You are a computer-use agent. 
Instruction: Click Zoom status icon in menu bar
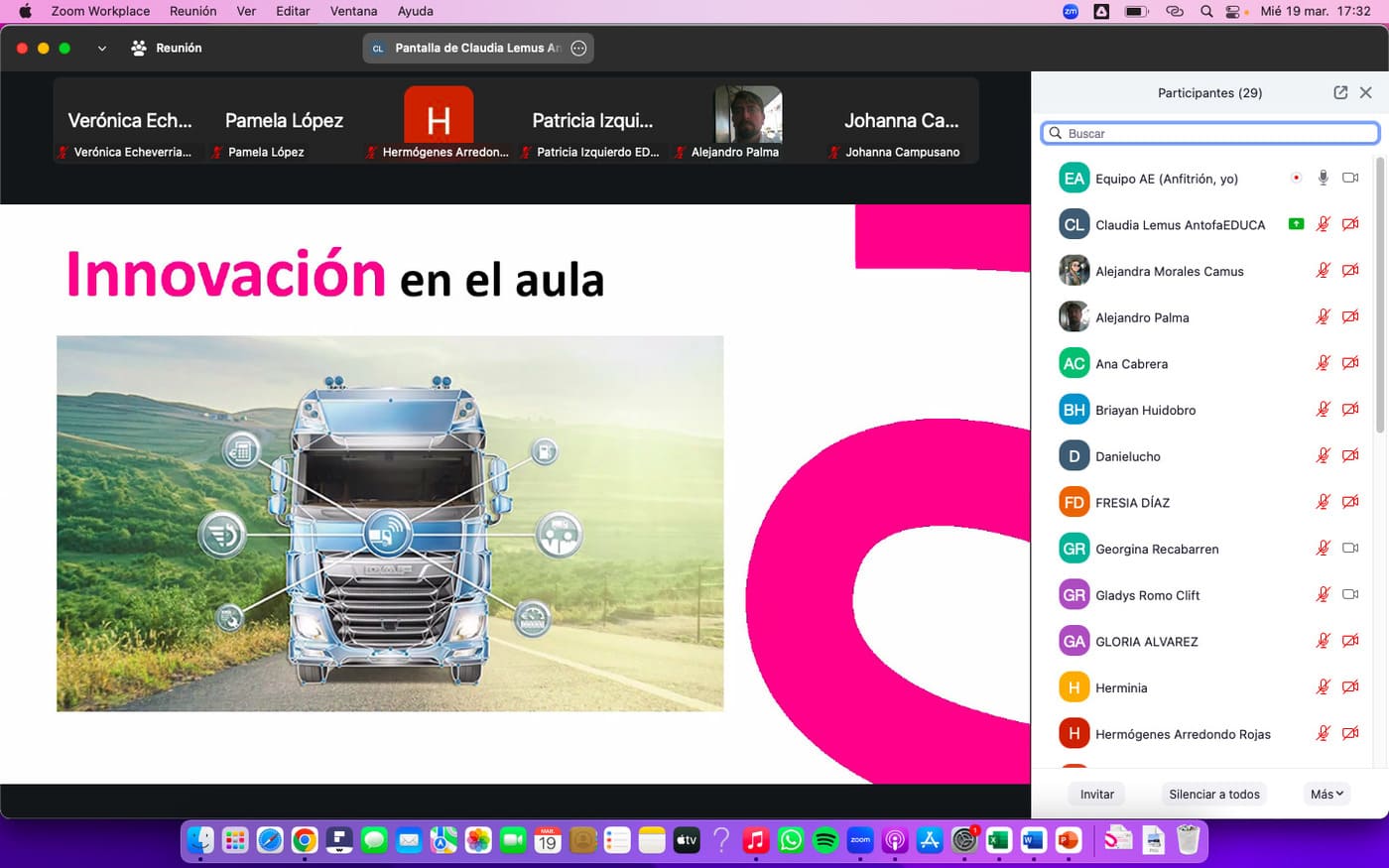(1071, 11)
